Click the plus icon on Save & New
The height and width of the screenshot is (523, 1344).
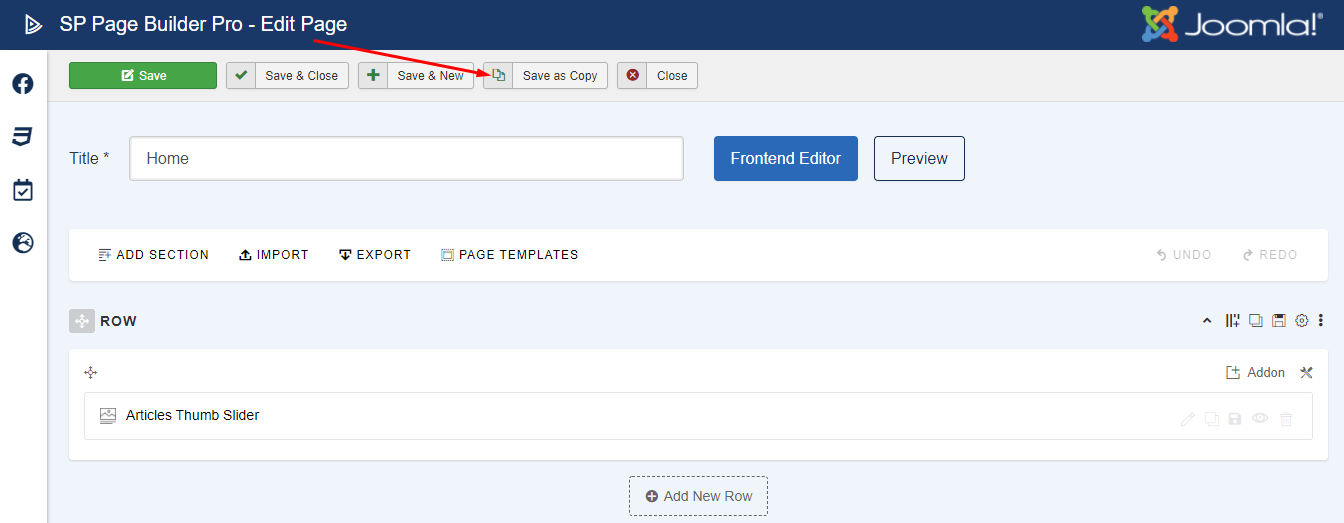pos(373,75)
